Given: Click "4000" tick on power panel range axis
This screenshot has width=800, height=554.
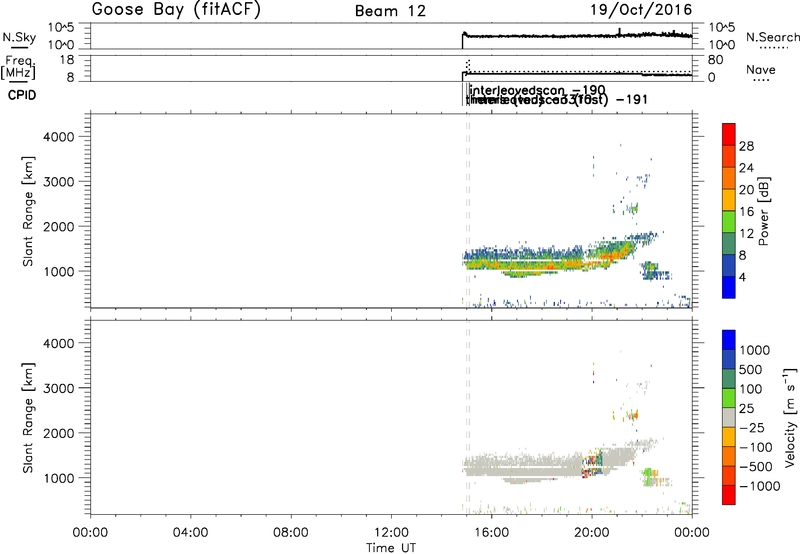Looking at the screenshot, I should click(x=59, y=137).
